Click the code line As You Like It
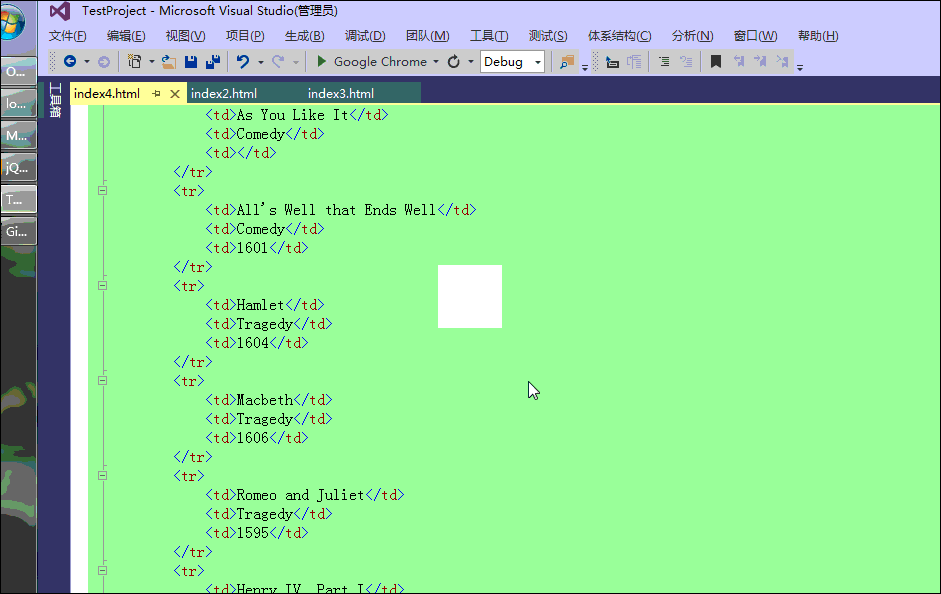The width and height of the screenshot is (941, 594). point(297,115)
